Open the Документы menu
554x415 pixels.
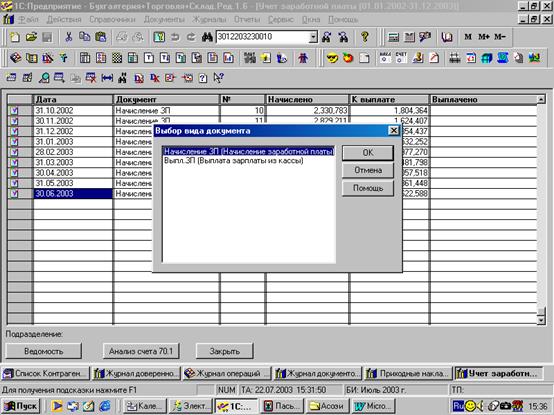tap(164, 19)
